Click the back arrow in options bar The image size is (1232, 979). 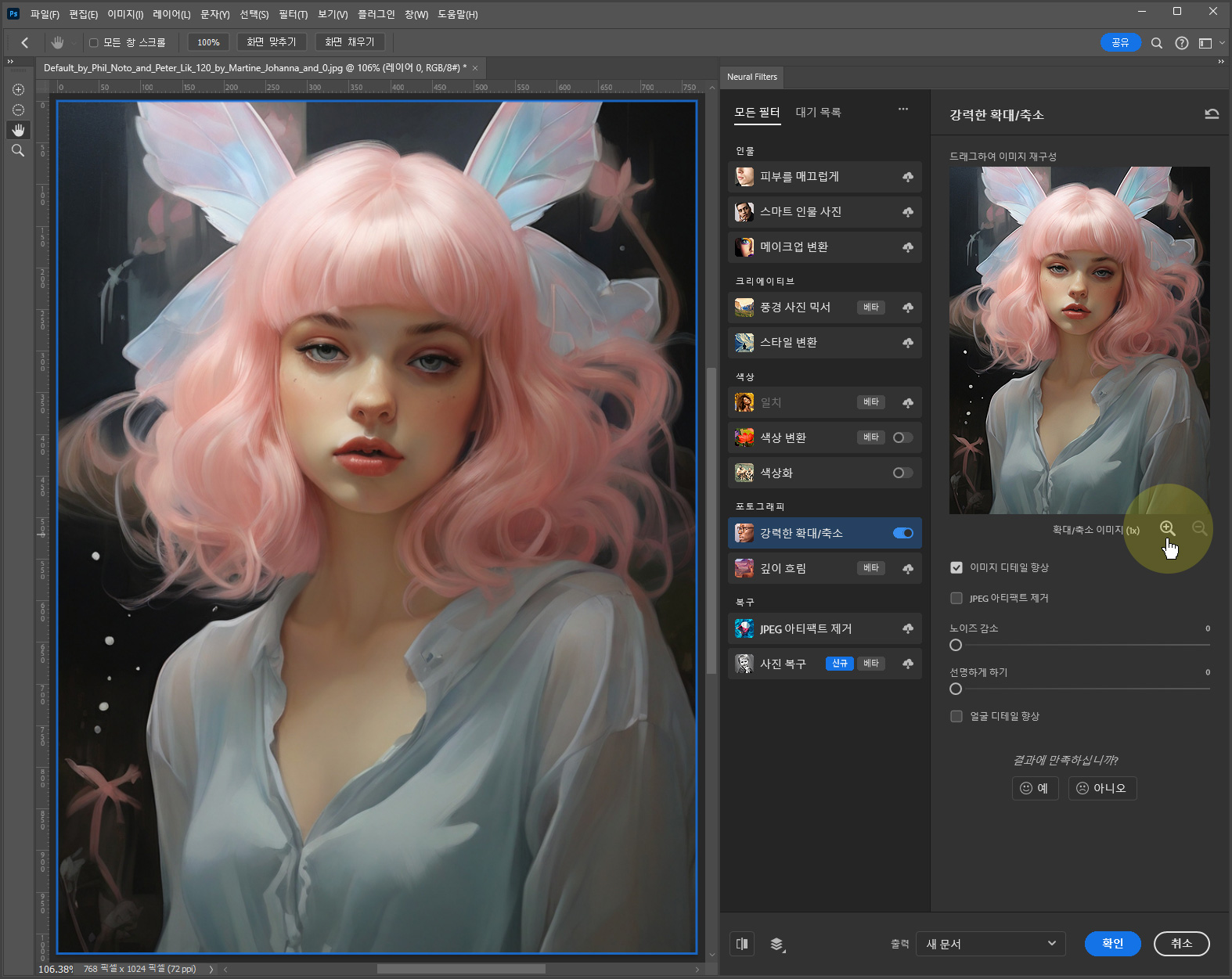(x=24, y=42)
